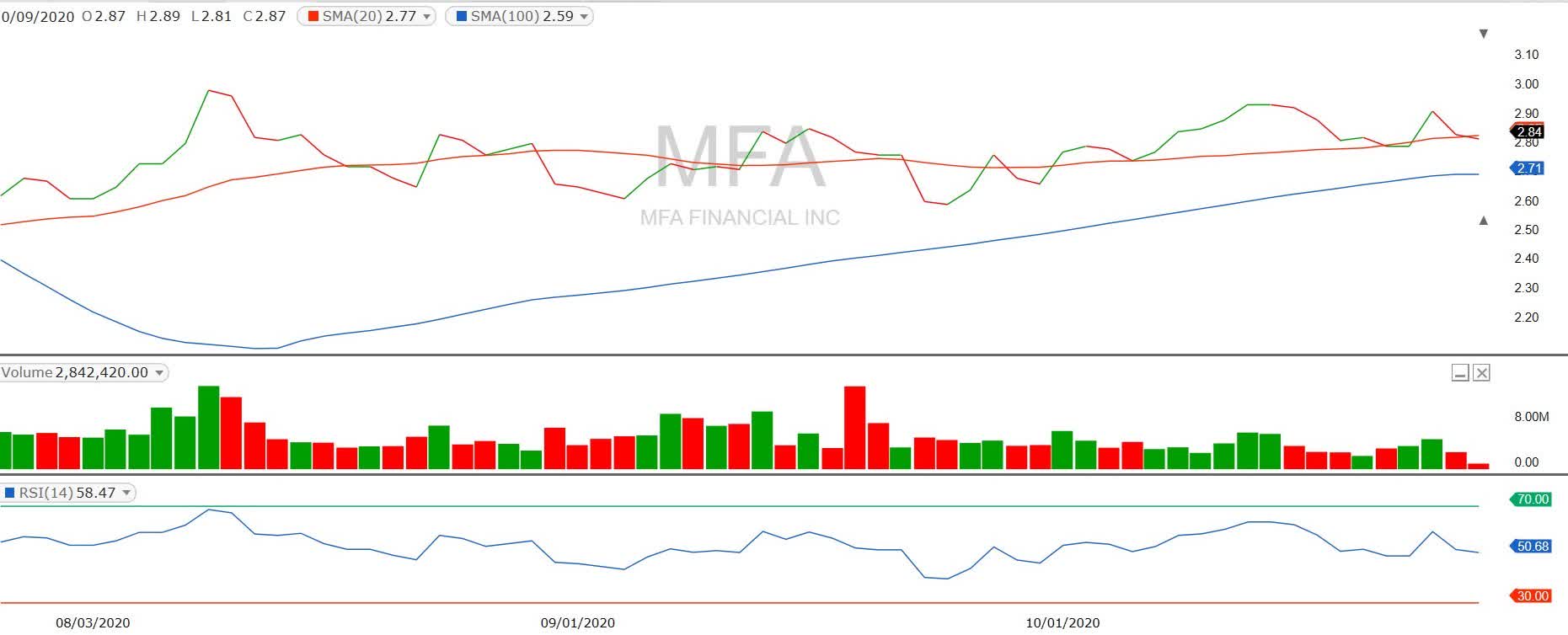Click the 70.00 RSI overbought marker
This screenshot has width=1568, height=635.
tap(1530, 499)
